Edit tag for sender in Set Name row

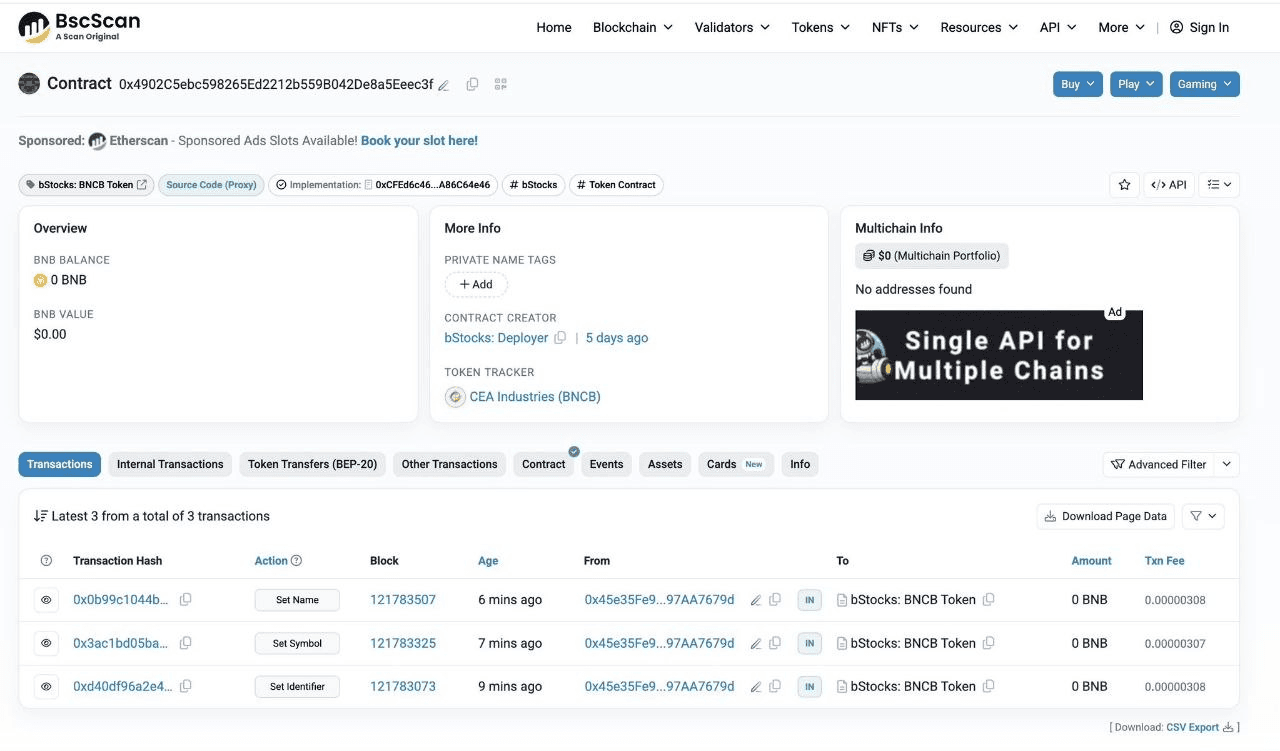coord(756,601)
